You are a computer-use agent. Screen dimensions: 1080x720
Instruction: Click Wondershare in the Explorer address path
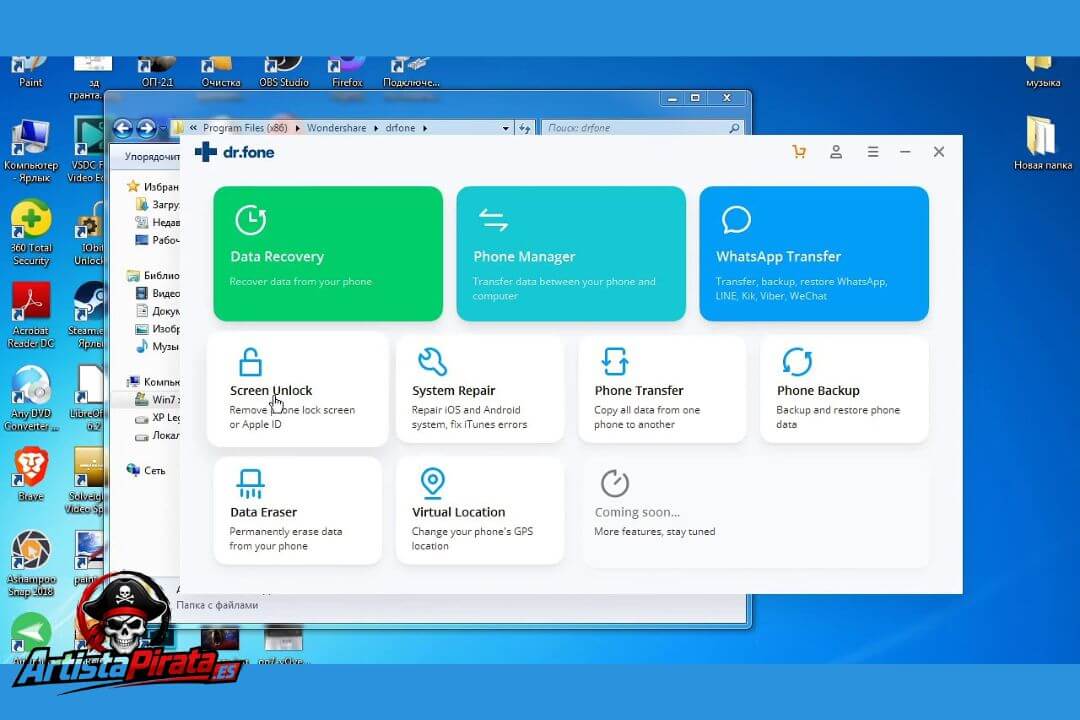[x=336, y=128]
